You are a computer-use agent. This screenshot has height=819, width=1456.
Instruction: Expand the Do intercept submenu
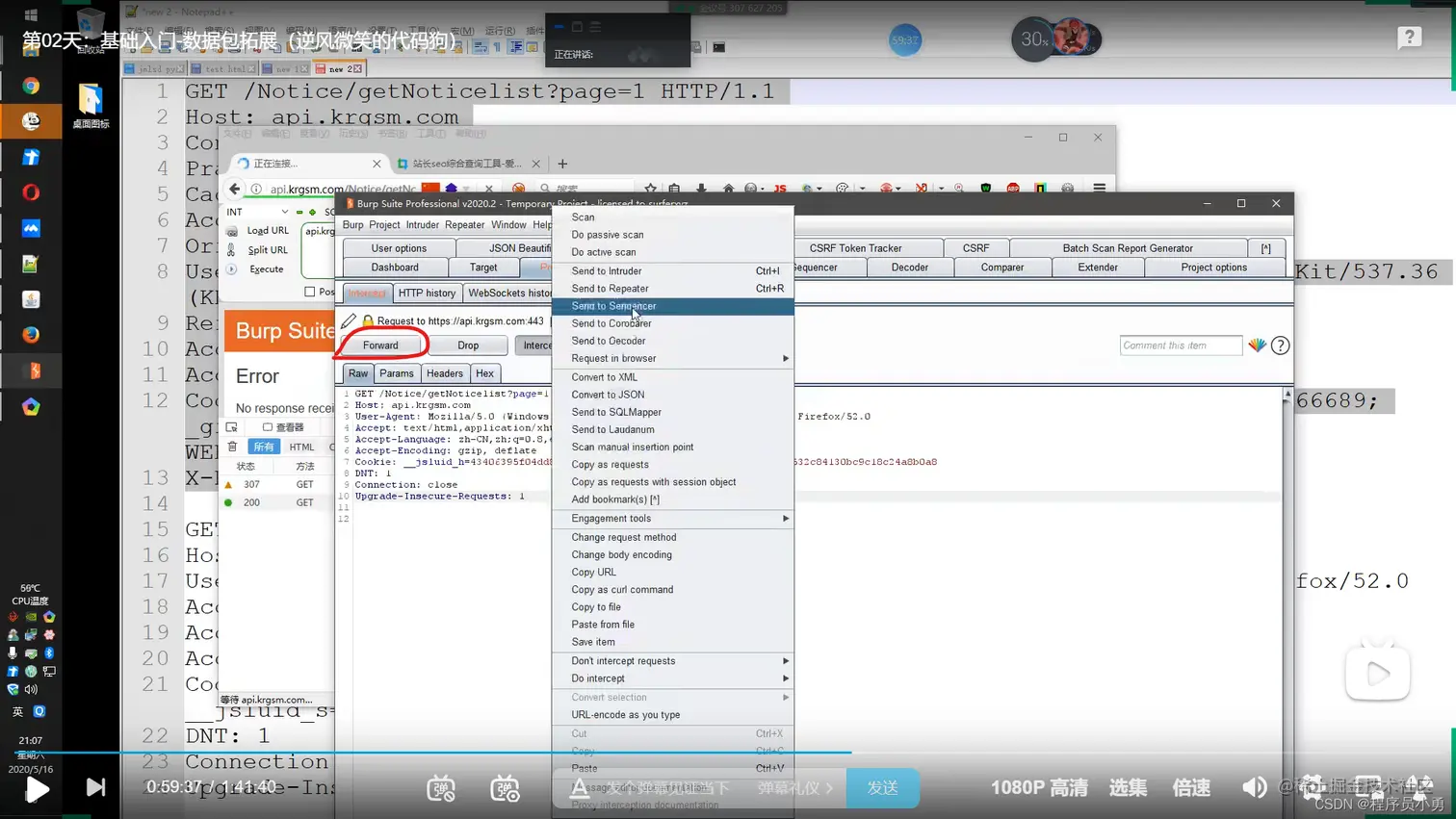[x=673, y=678]
